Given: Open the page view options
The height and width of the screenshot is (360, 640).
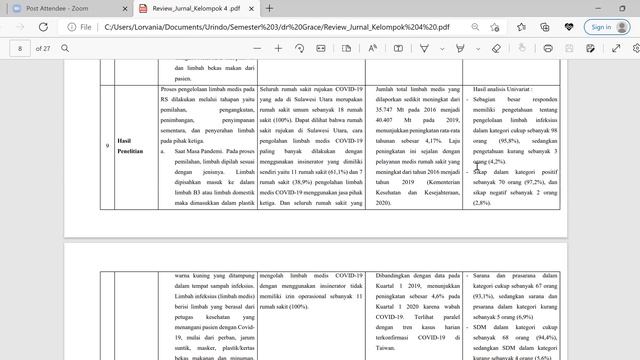Looking at the screenshot, I should tap(346, 48).
